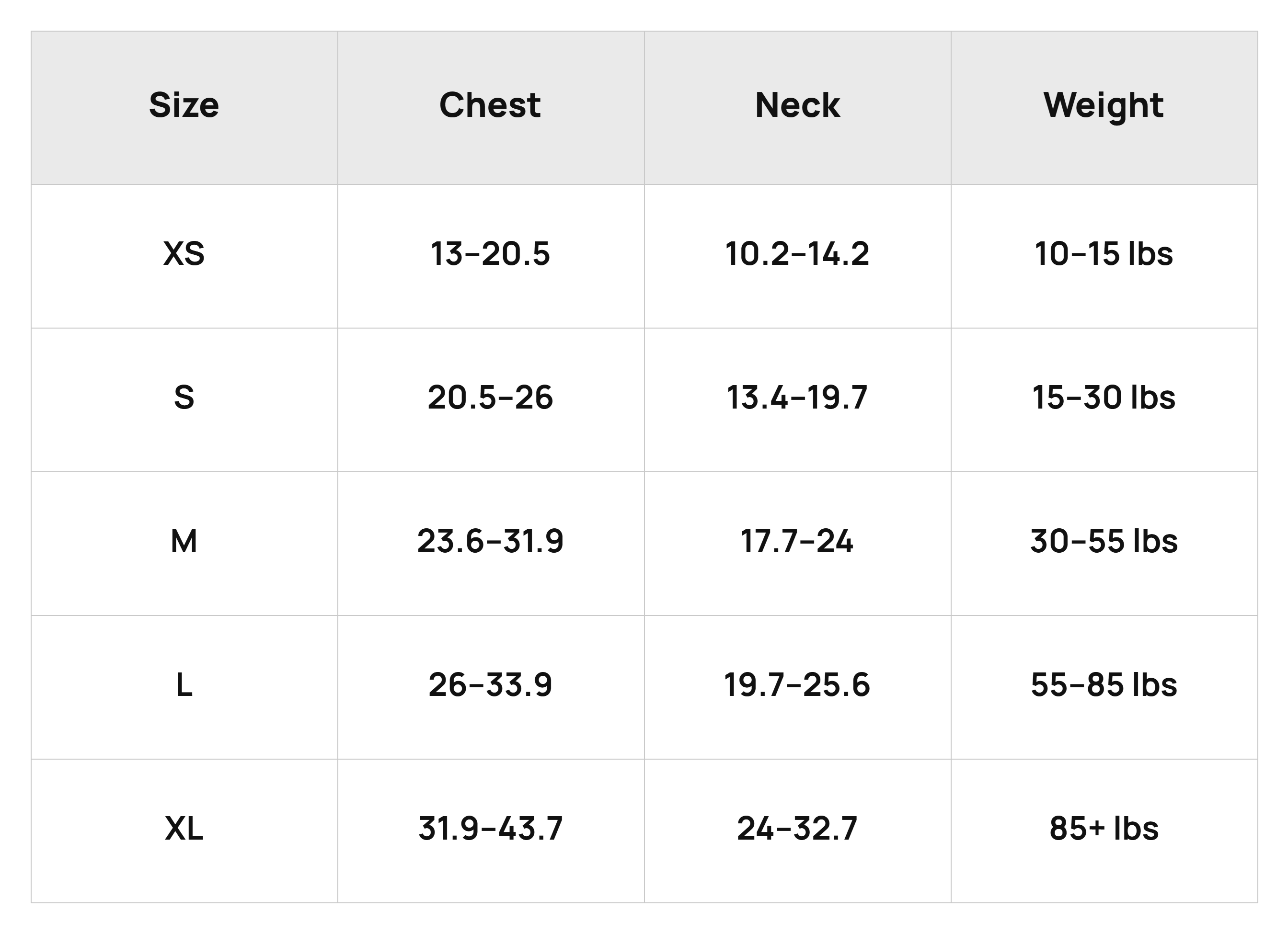Click weight value 55–85 lbs
Image resolution: width=1288 pixels, height=933 pixels.
1104,684
